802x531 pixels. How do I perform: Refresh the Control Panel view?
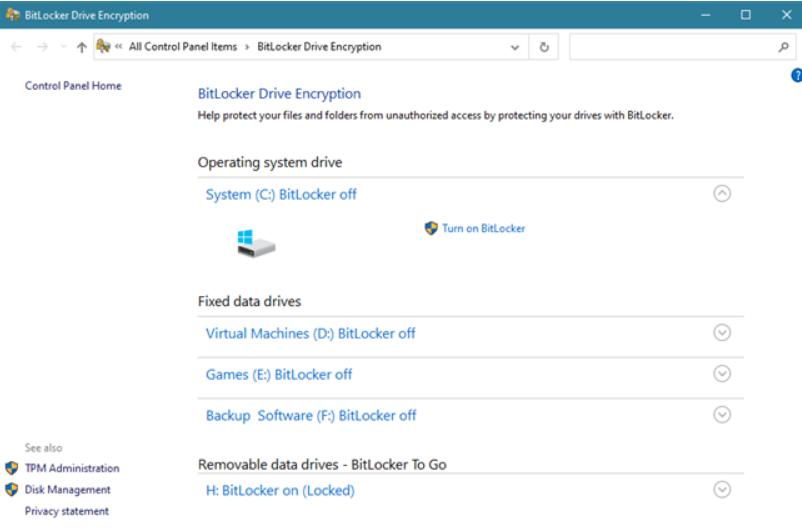click(x=544, y=47)
